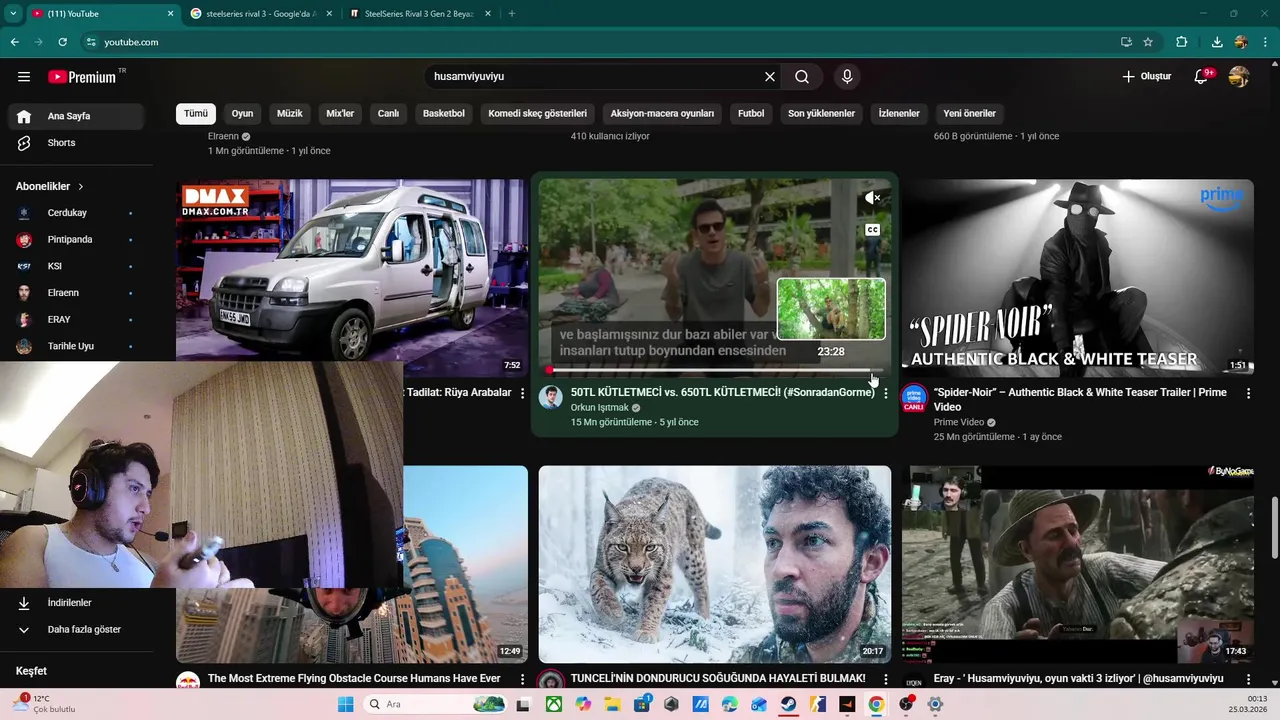
Task: Clear the search box with X
Action: (770, 77)
